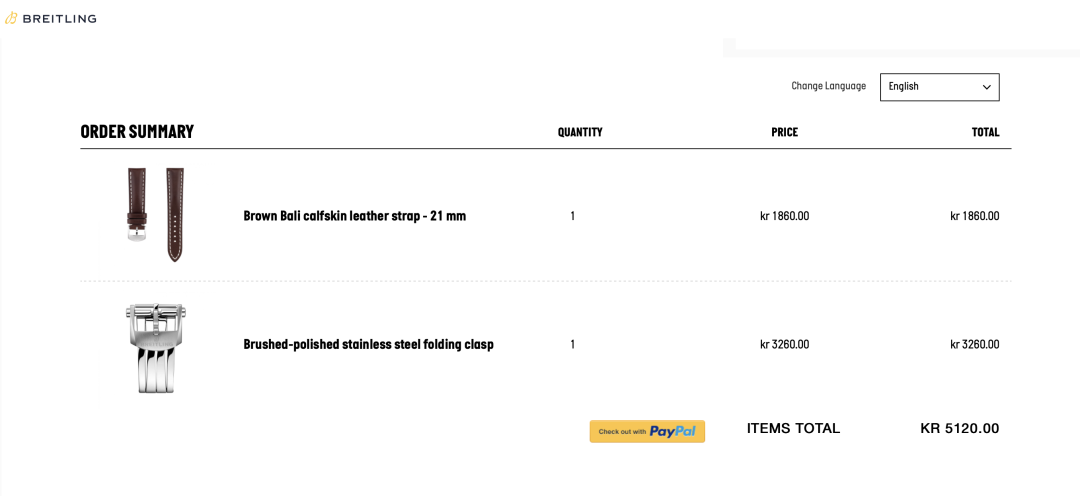This screenshot has height=496, width=1080.
Task: Select Brown Bali calfskin leather strap title
Action: click(x=354, y=216)
